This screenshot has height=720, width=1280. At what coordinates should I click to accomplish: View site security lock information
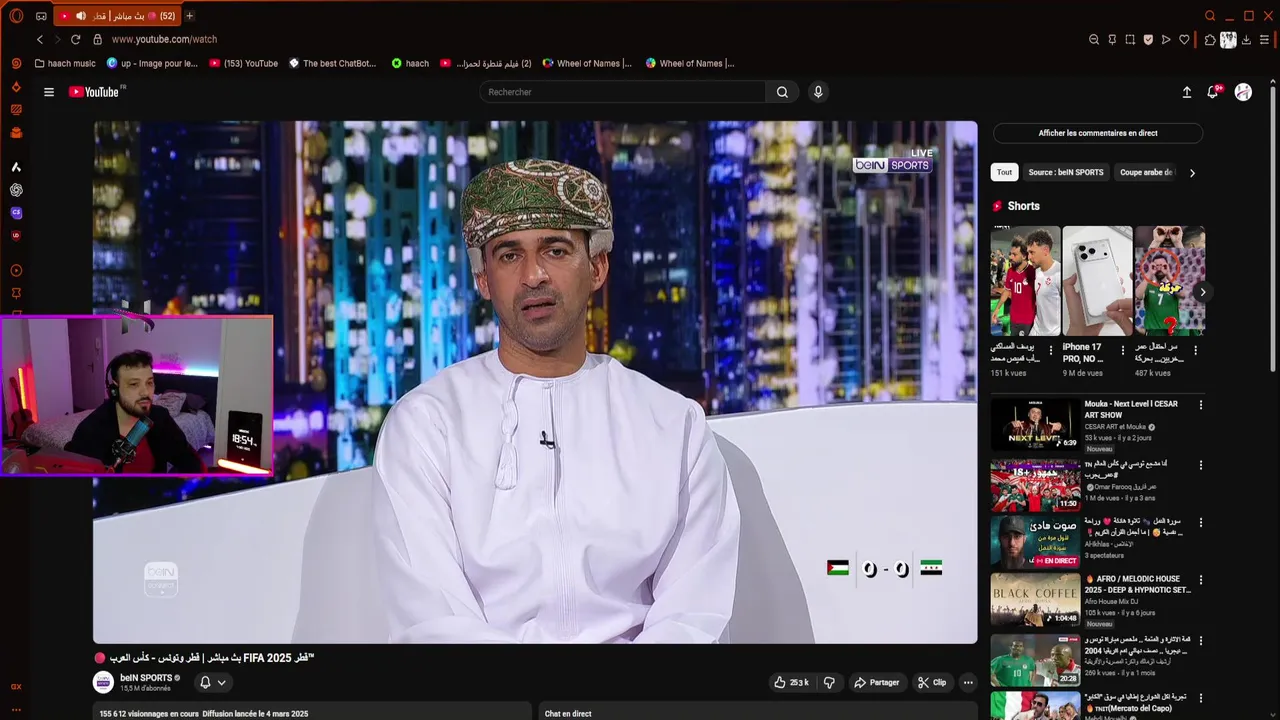click(x=97, y=39)
